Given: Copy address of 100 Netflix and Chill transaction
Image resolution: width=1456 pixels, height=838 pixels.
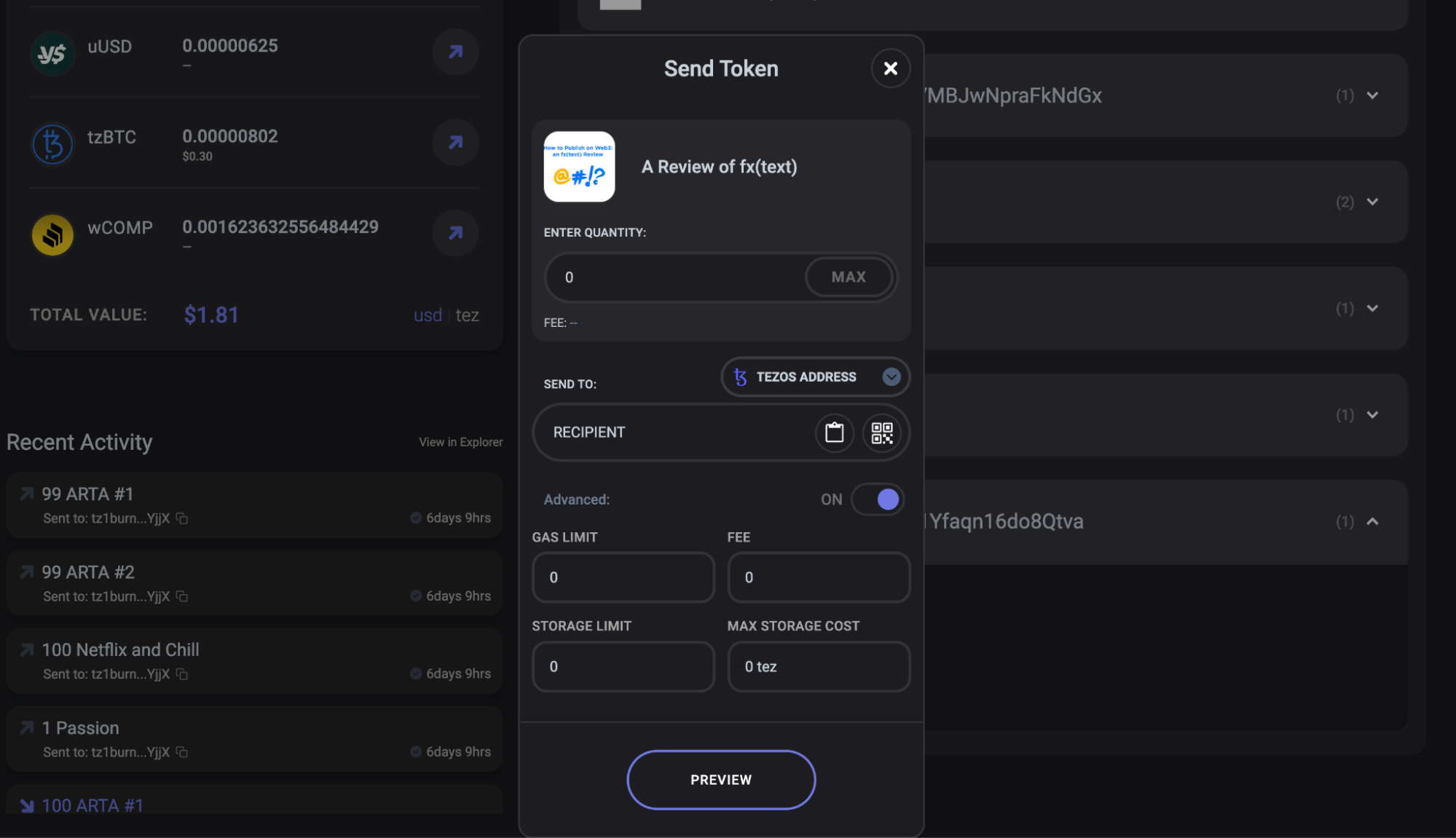Looking at the screenshot, I should click(182, 674).
